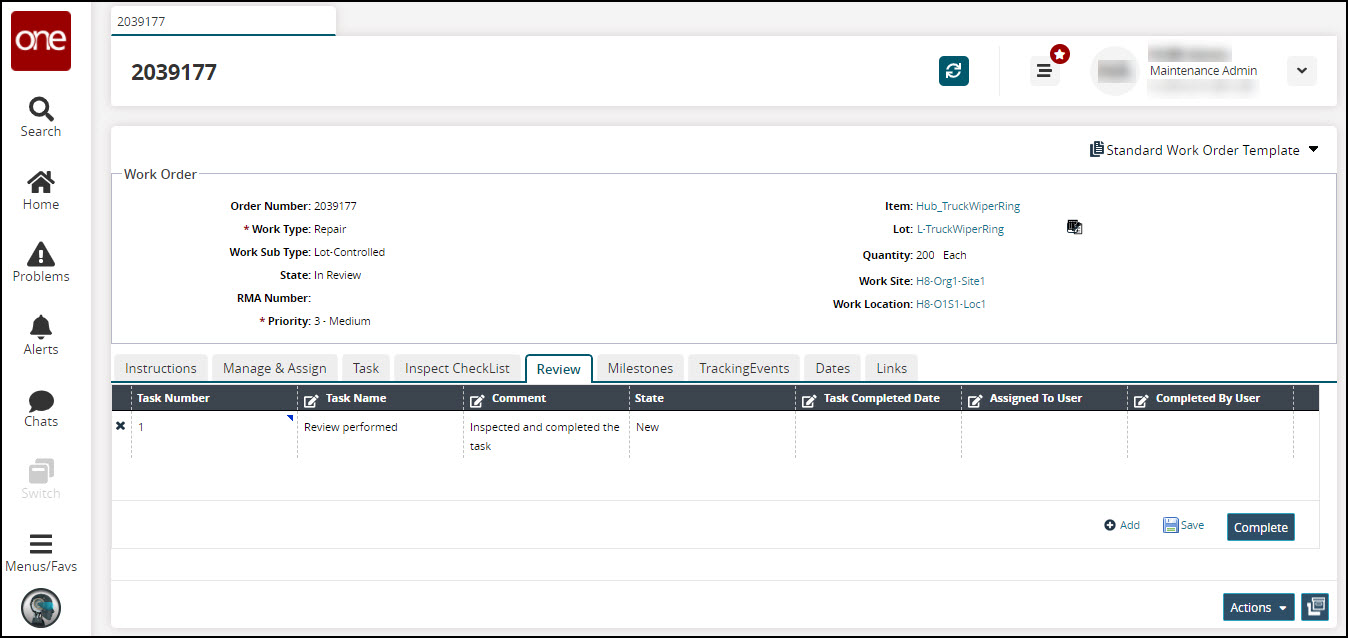
Task: Click the user avatar picture
Action: point(1115,71)
